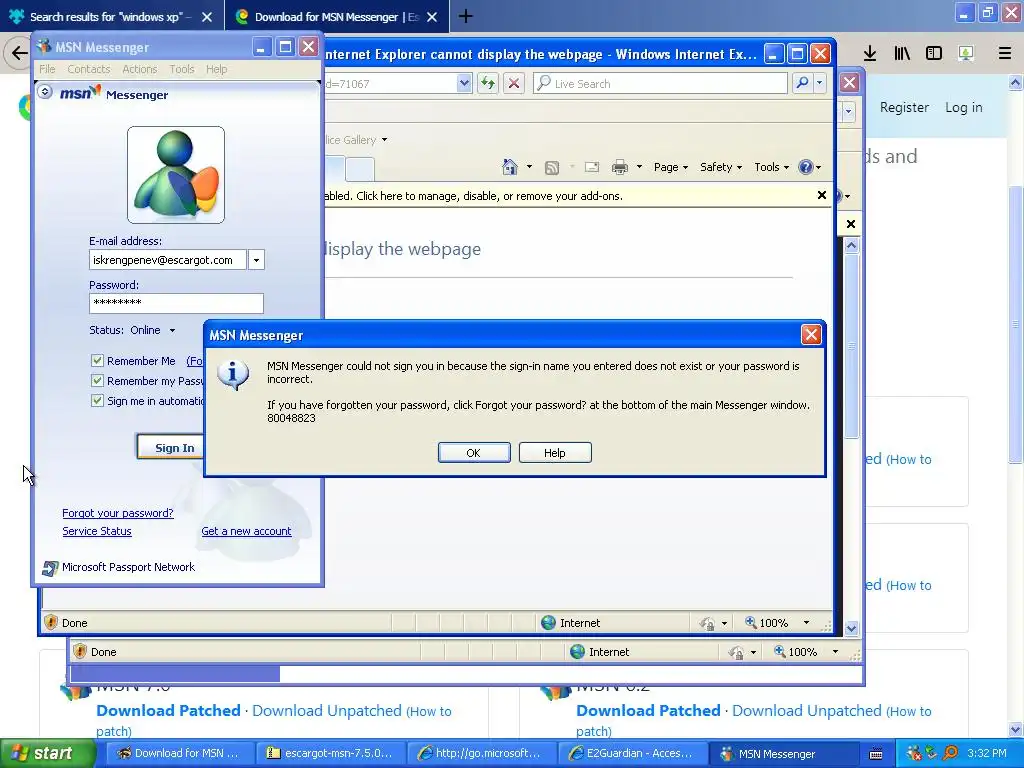Open Firefox Downloads arrow icon
The image size is (1024, 768).
pyautogui.click(x=870, y=54)
